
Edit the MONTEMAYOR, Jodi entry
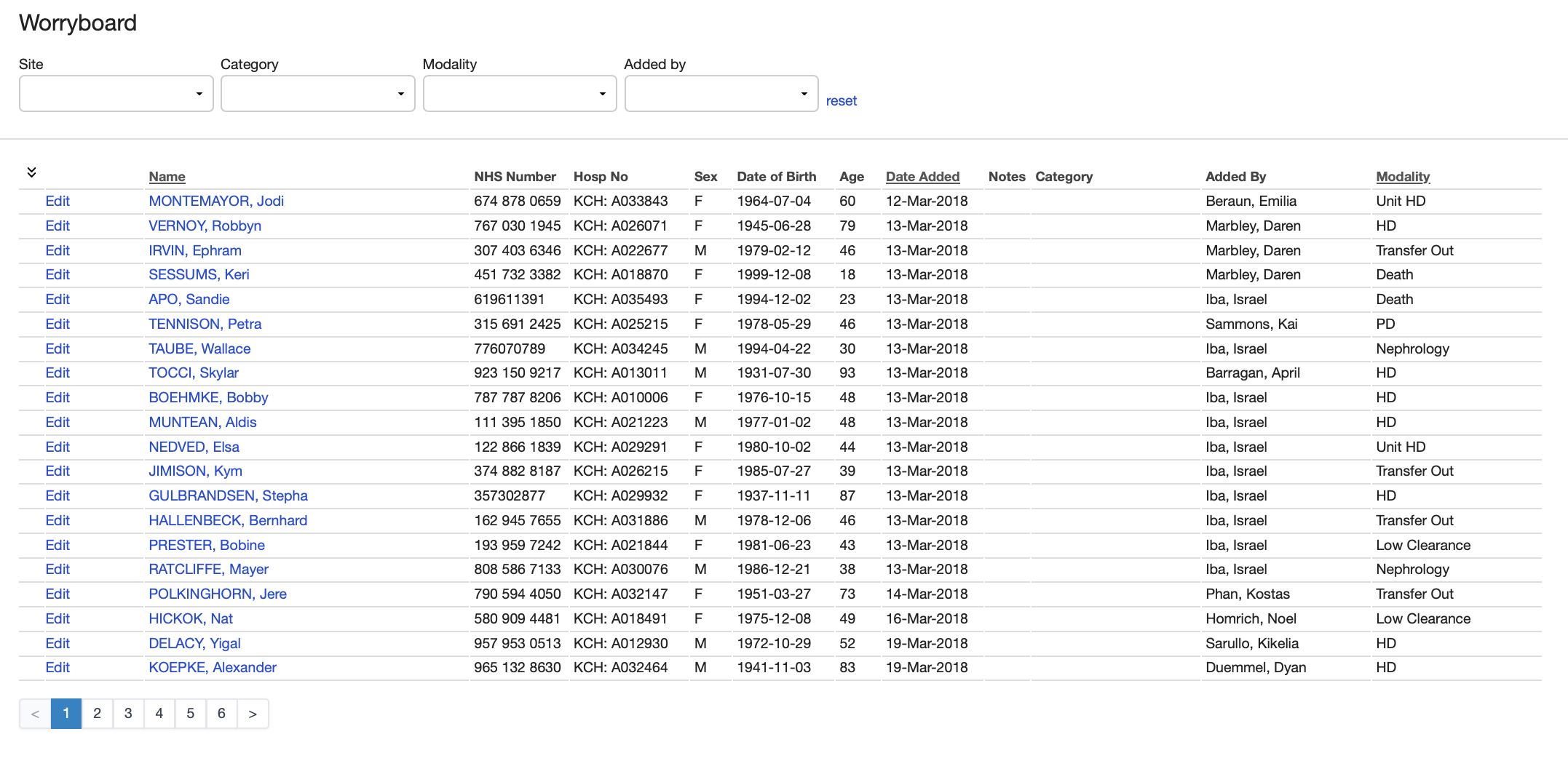click(x=58, y=202)
